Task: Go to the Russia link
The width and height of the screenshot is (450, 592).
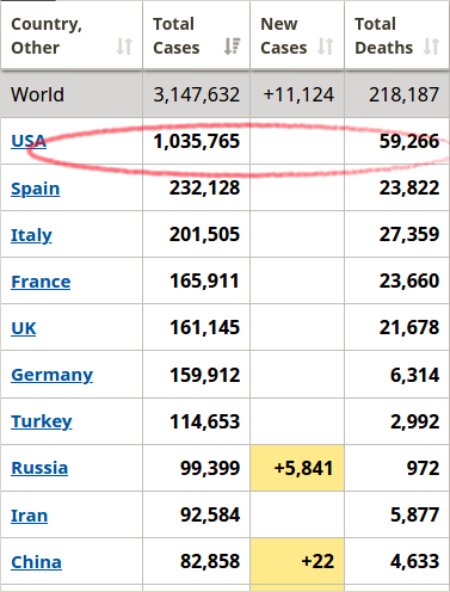Action: click(39, 468)
